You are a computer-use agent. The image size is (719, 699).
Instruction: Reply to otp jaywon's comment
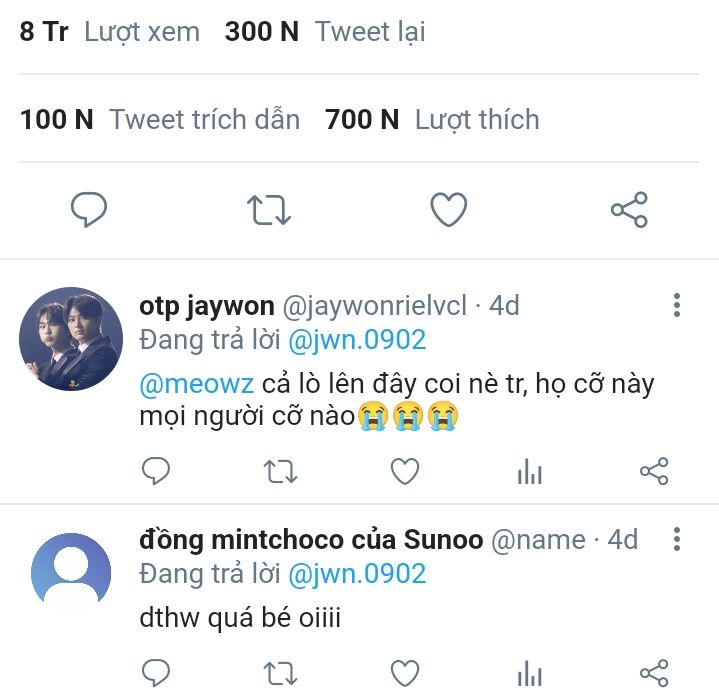(155, 471)
